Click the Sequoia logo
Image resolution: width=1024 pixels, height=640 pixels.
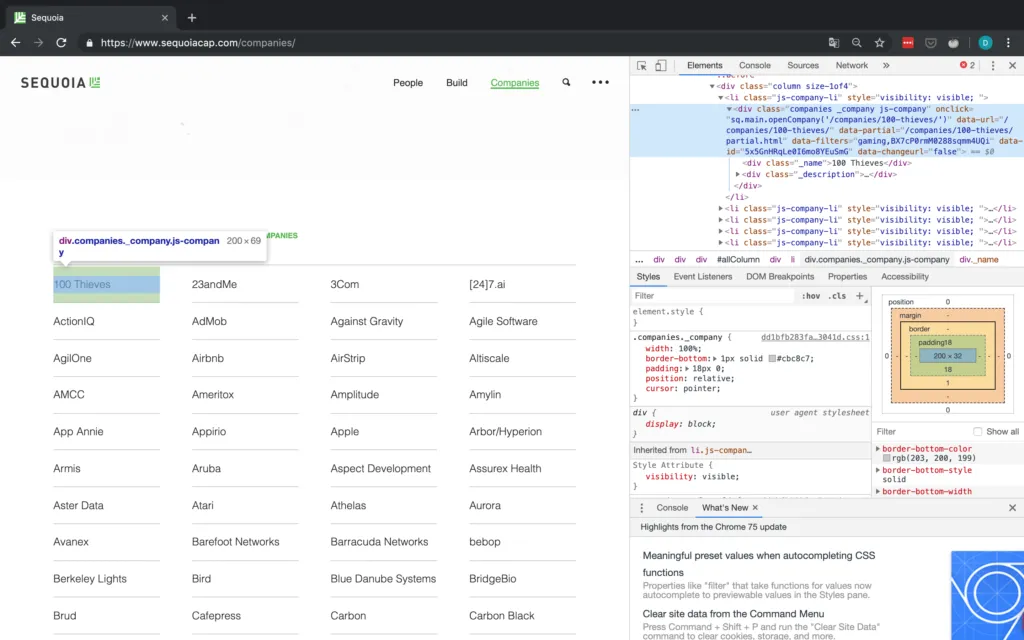pyautogui.click(x=61, y=83)
